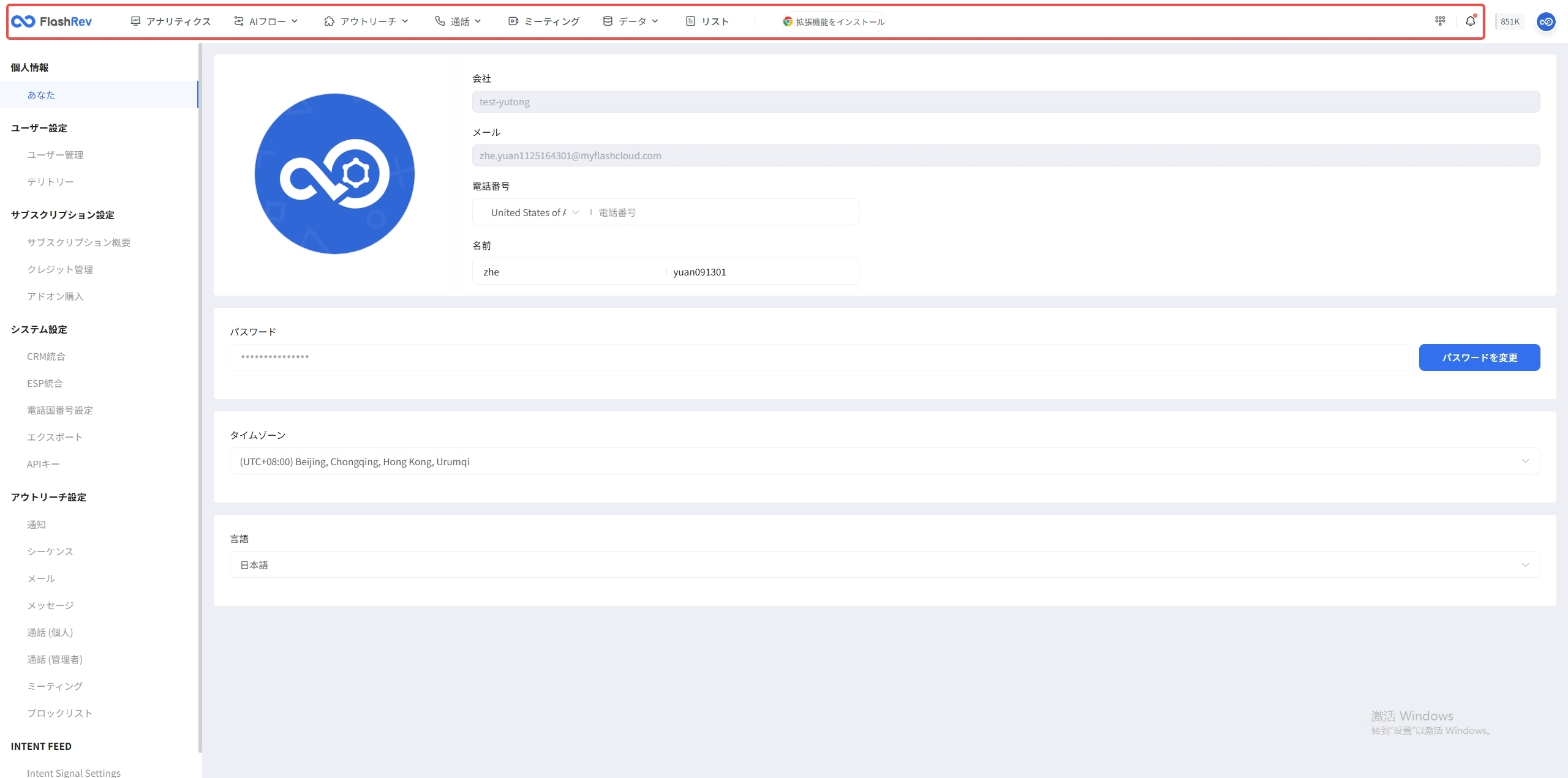Open the apps grid icon

tap(1440, 21)
